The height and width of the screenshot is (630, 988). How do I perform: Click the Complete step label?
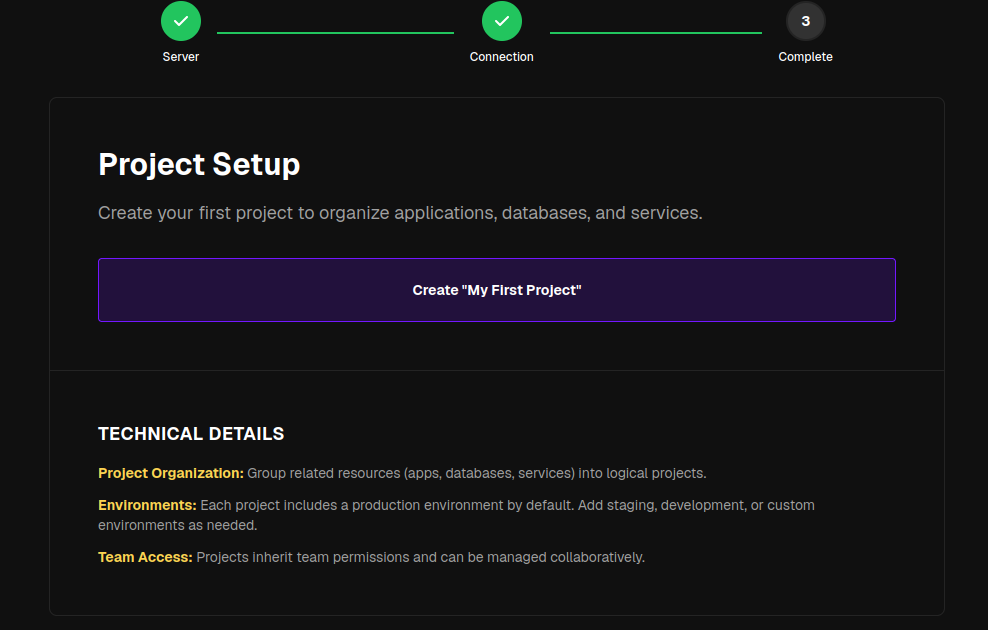pos(805,57)
